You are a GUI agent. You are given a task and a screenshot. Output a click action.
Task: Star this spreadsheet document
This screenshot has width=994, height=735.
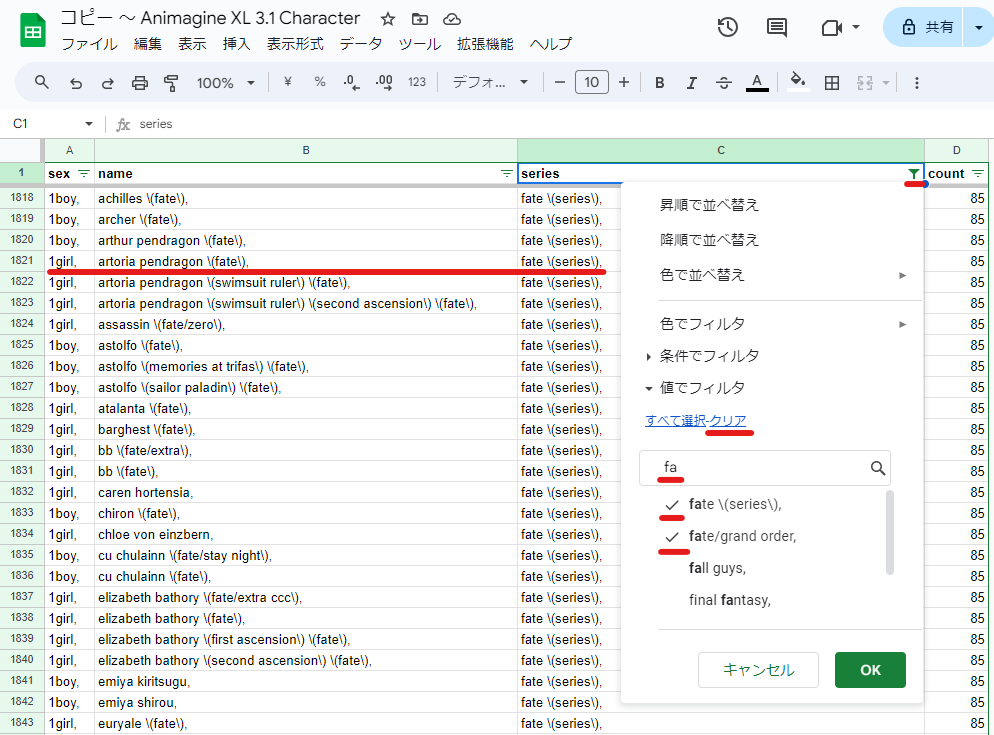(388, 19)
